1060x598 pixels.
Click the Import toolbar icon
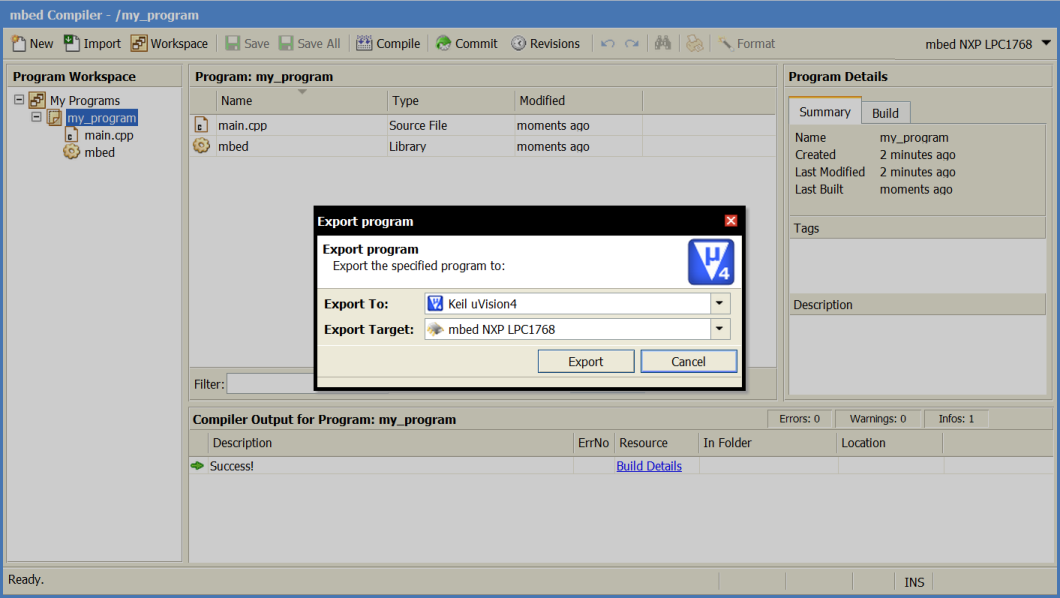point(72,43)
